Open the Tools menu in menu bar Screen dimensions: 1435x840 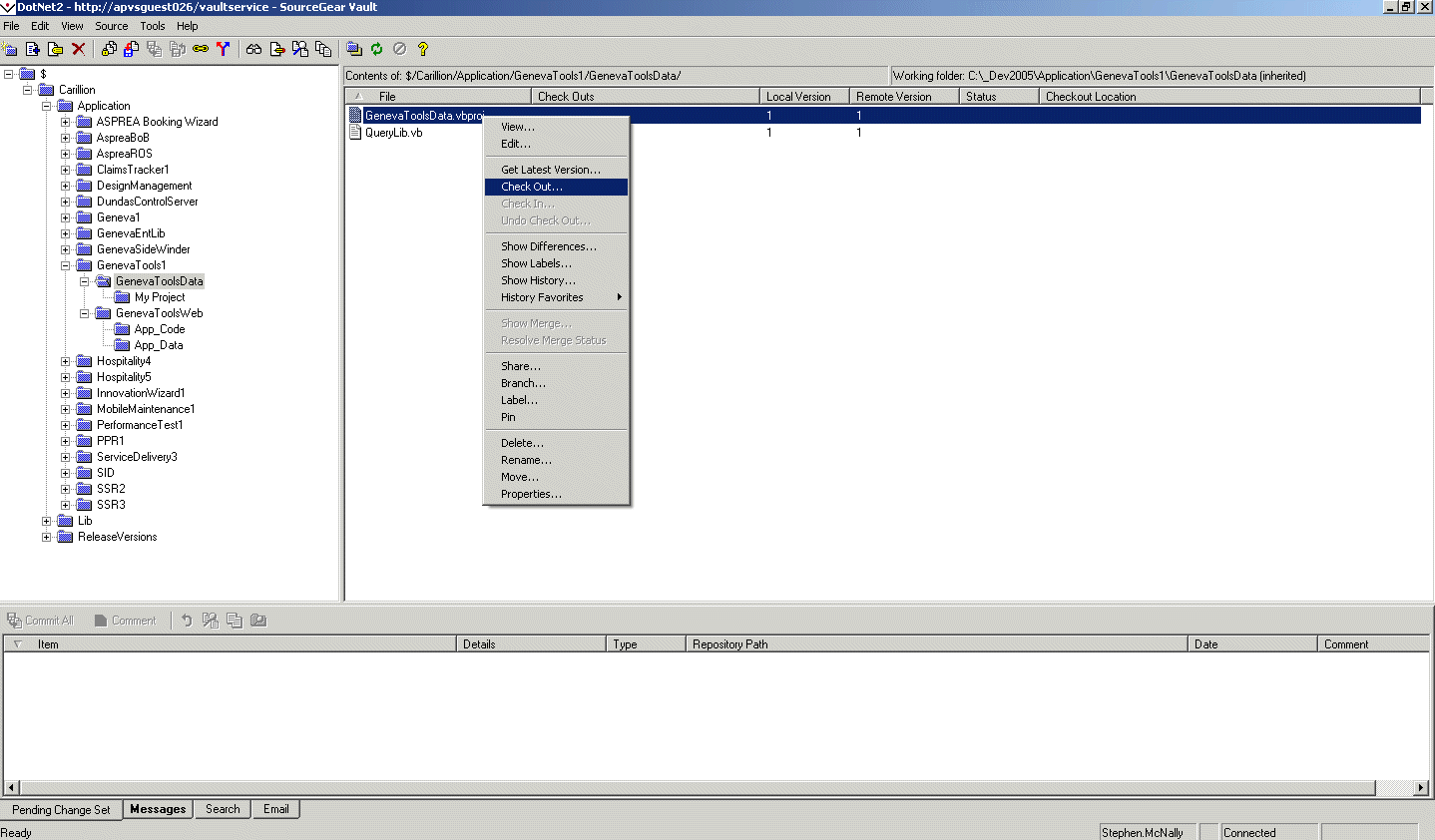(153, 26)
